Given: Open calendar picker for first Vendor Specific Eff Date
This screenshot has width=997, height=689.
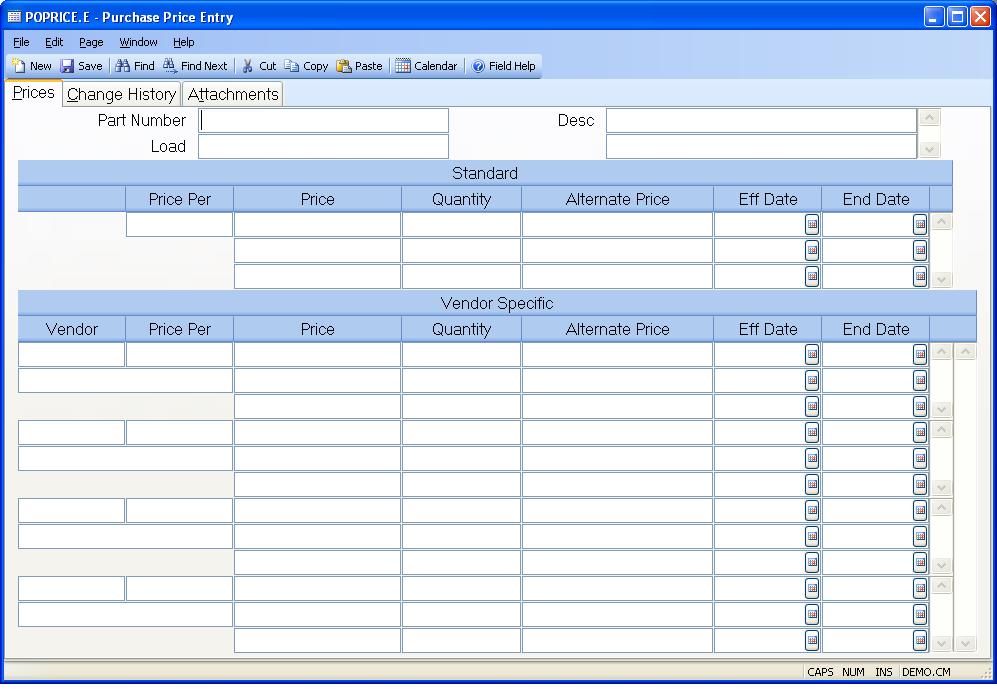Looking at the screenshot, I should pos(812,355).
